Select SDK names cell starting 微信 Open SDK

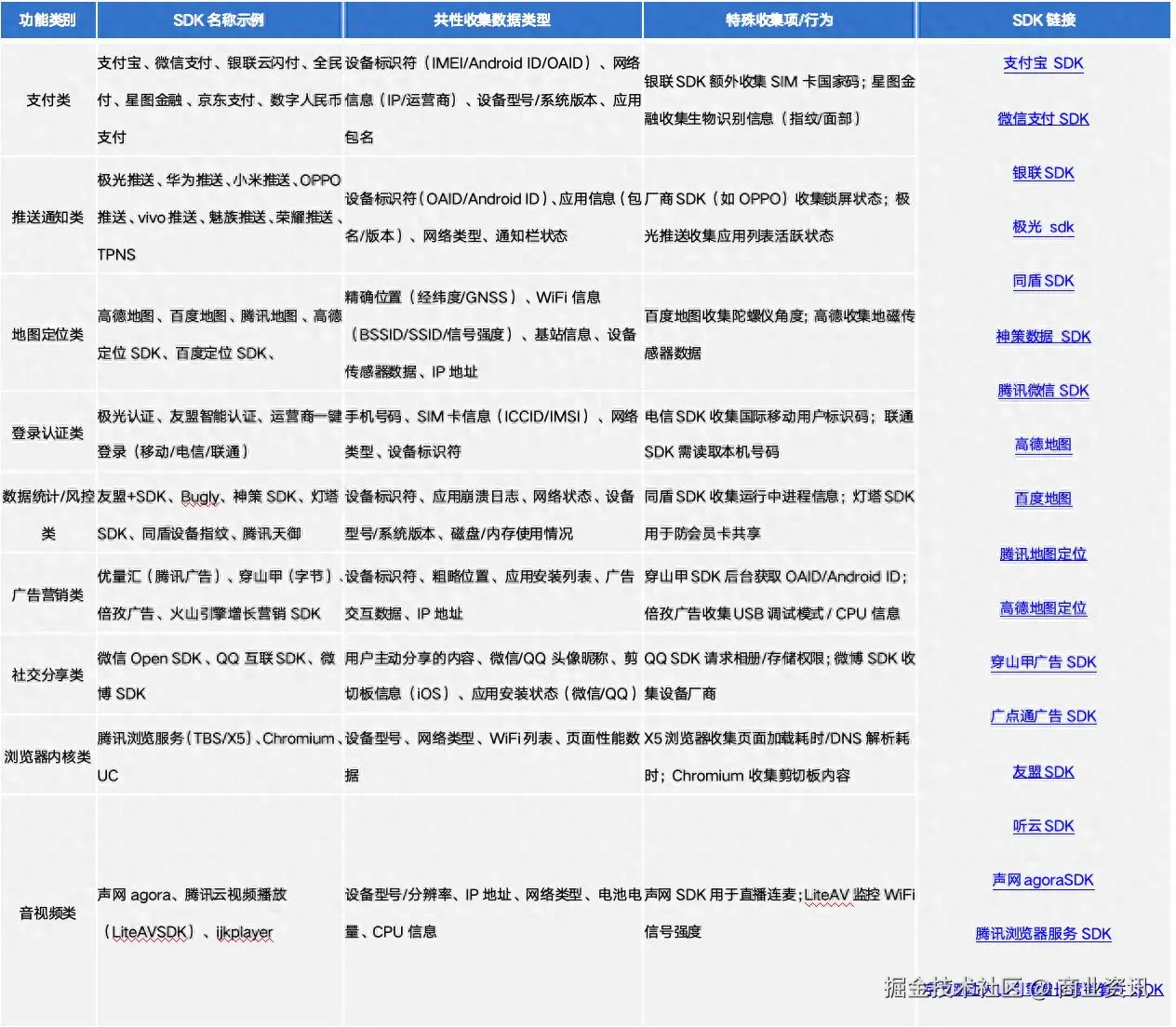pos(219,674)
